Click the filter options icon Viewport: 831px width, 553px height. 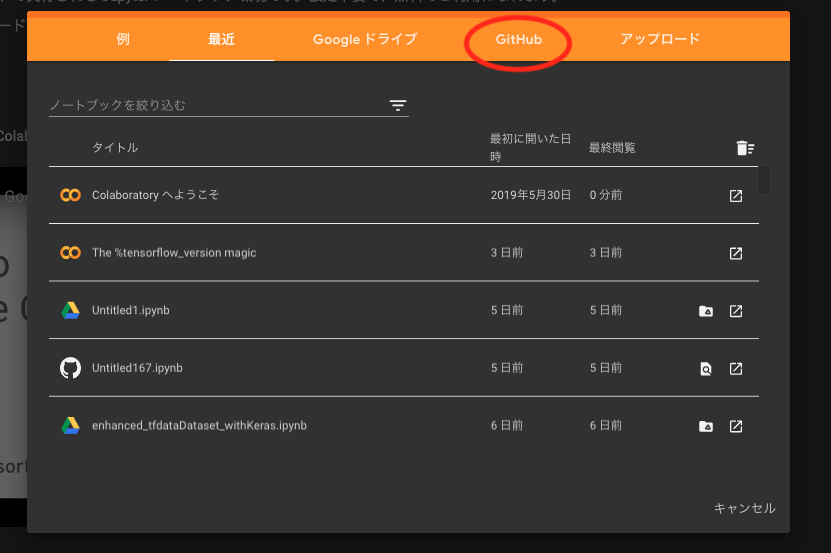398,106
